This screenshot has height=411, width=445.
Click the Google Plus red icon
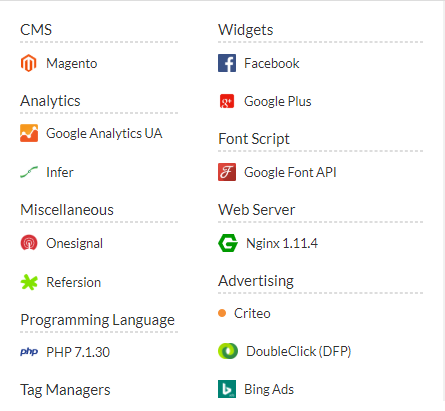pos(227,101)
